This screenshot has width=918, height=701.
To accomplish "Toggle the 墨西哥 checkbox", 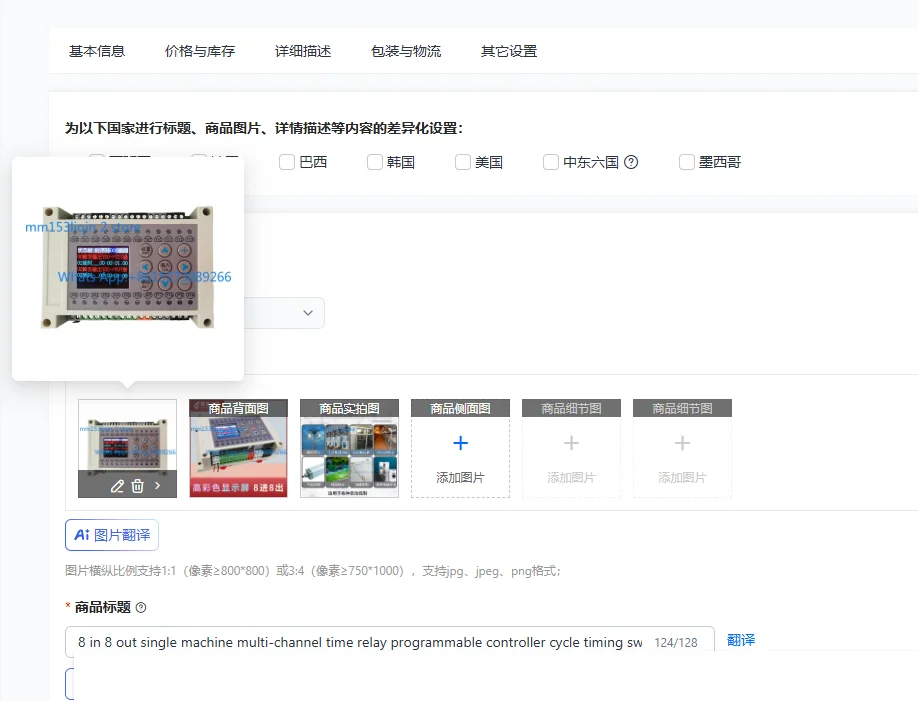I will click(687, 162).
